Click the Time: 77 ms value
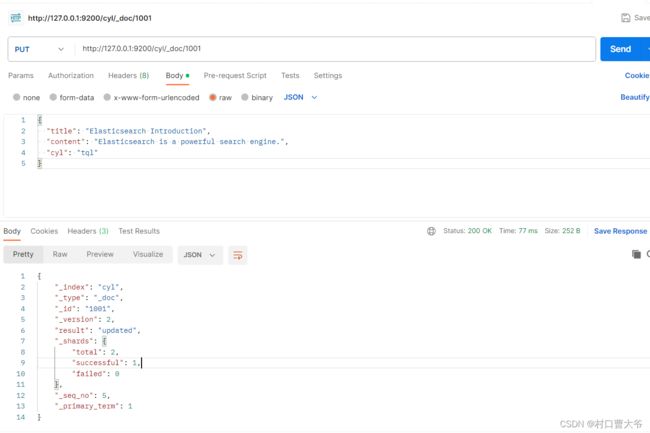This screenshot has height=433, width=650. (518, 231)
